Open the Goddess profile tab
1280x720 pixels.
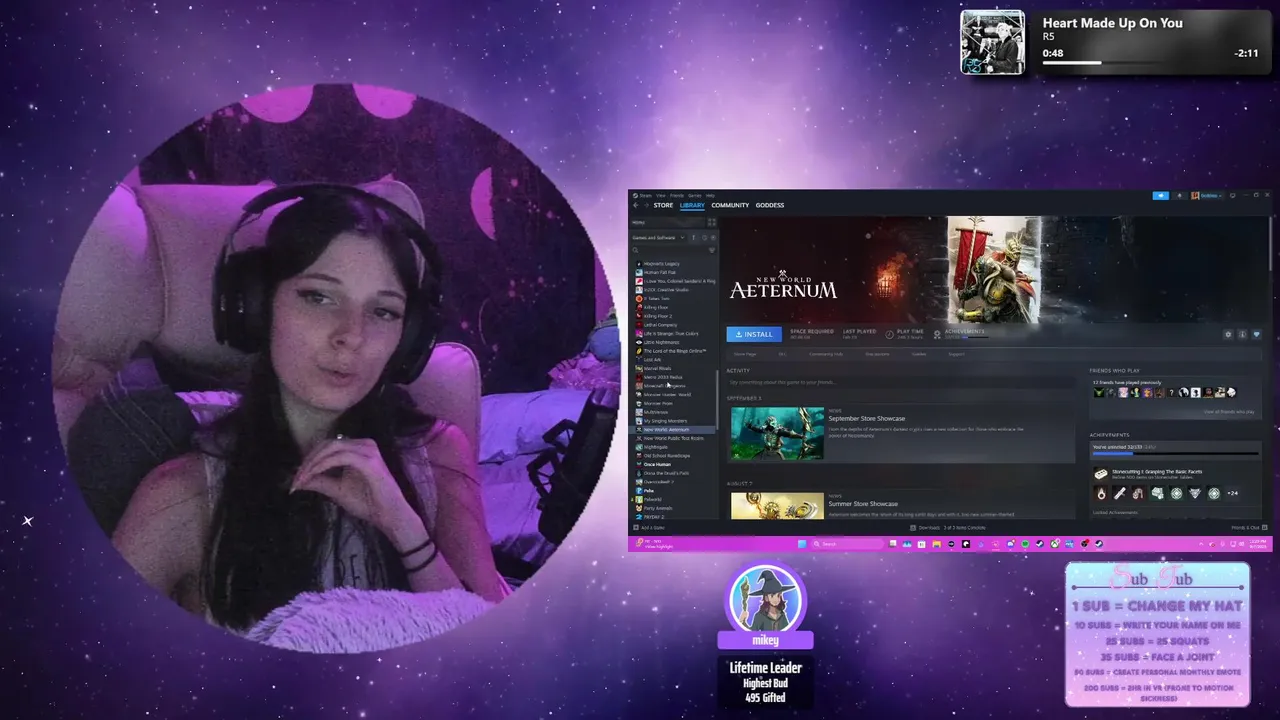[770, 205]
